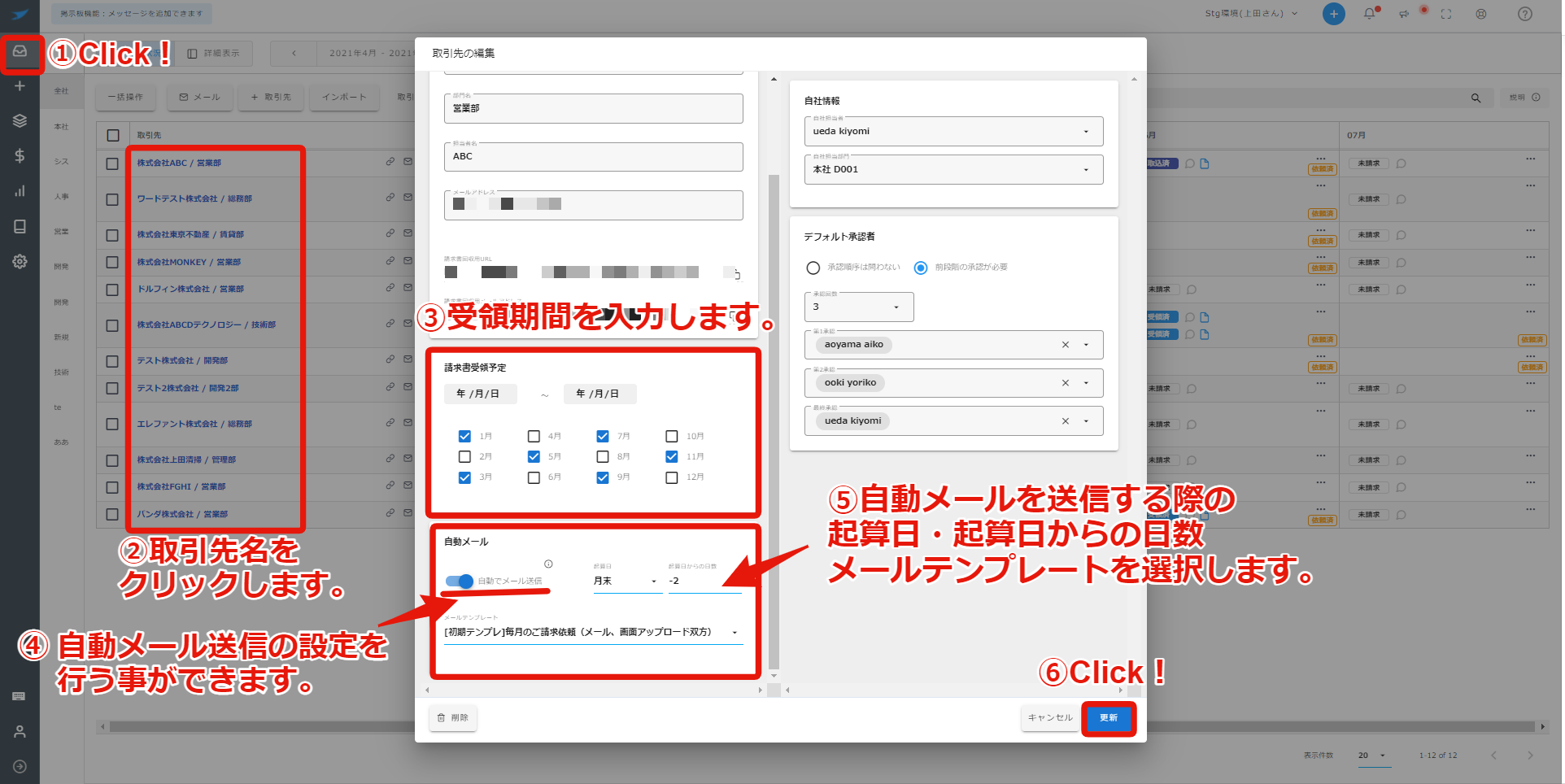Open 自社担当者 dropdown ueda kiyomi
Image resolution: width=1565 pixels, height=784 pixels.
coord(953,131)
